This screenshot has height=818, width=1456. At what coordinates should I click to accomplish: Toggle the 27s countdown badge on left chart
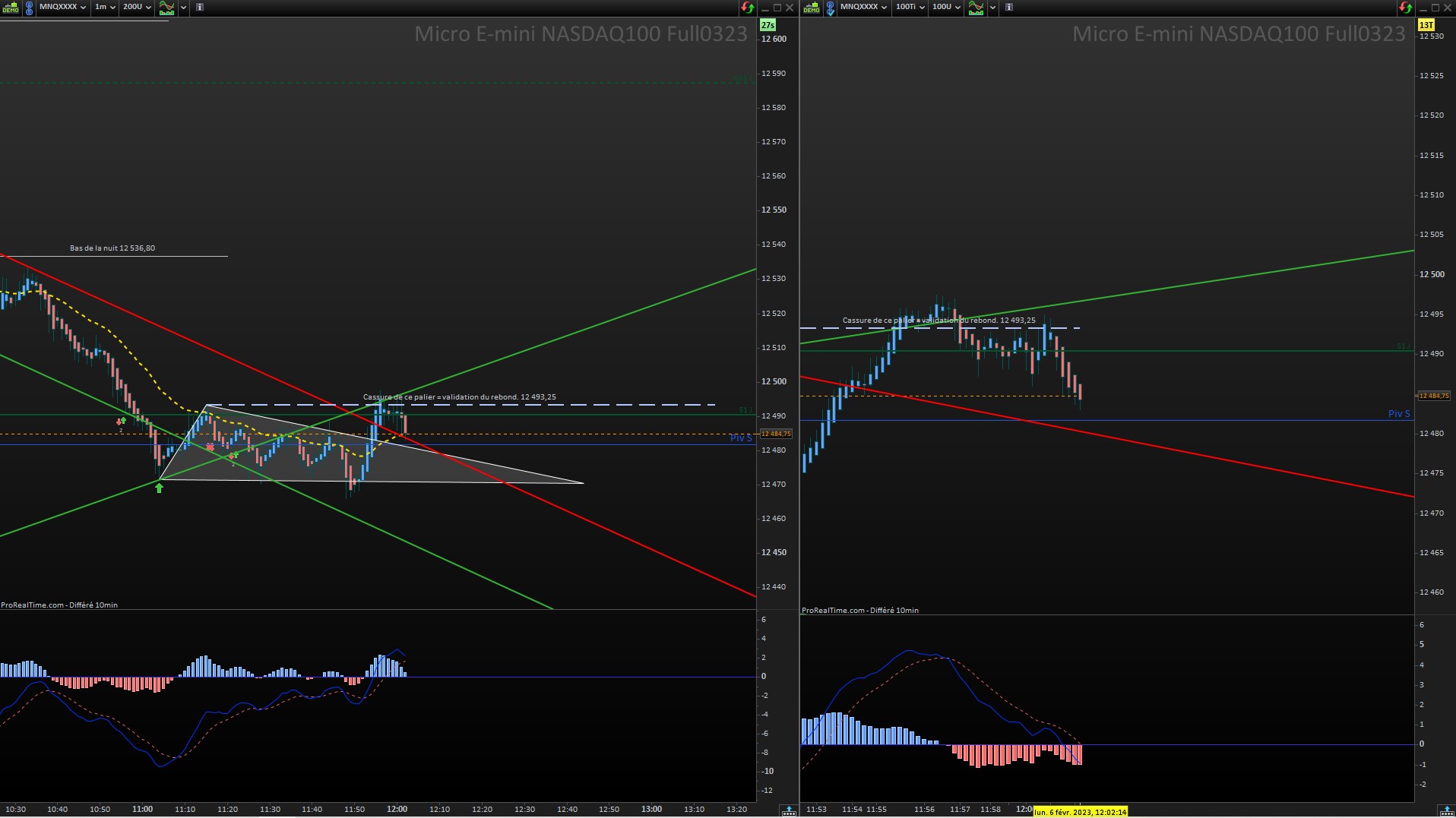[x=768, y=25]
